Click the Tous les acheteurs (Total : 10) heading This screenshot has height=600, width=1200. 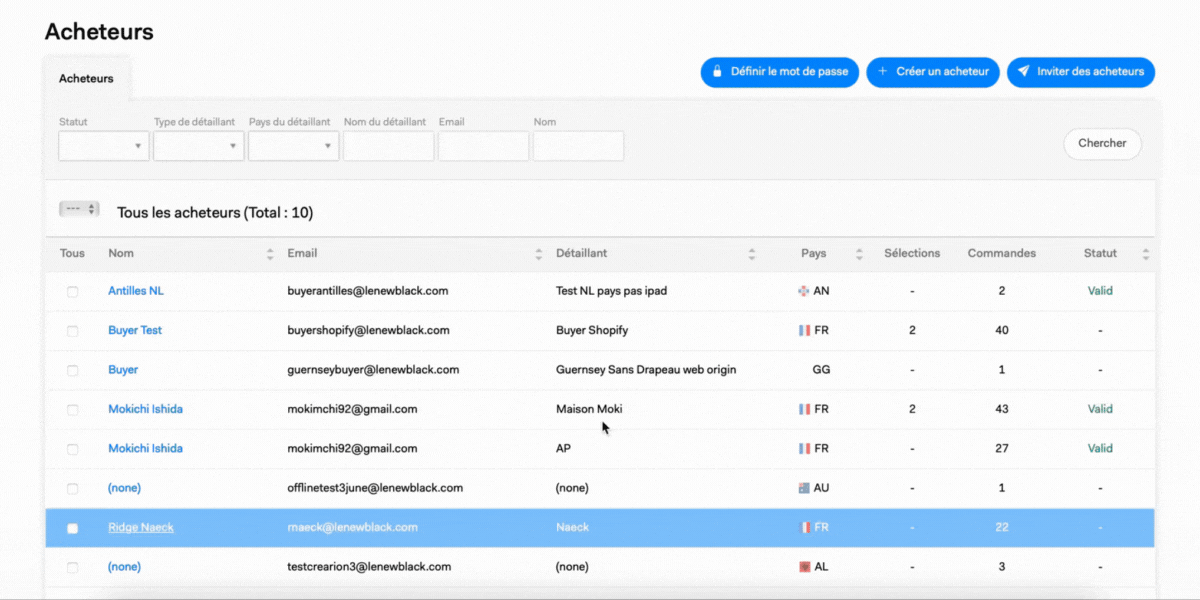click(215, 212)
